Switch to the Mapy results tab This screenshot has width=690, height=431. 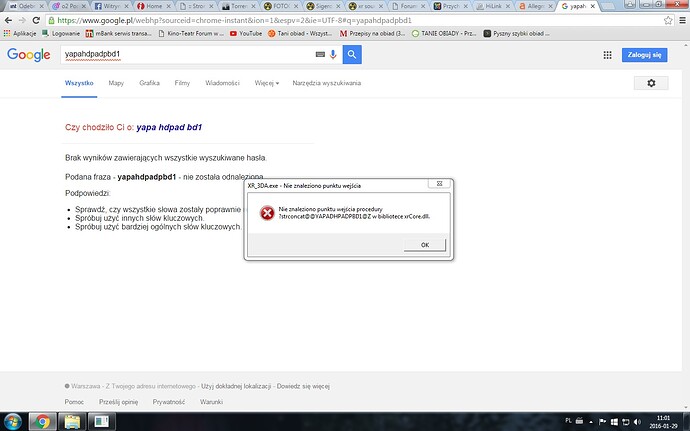click(116, 83)
